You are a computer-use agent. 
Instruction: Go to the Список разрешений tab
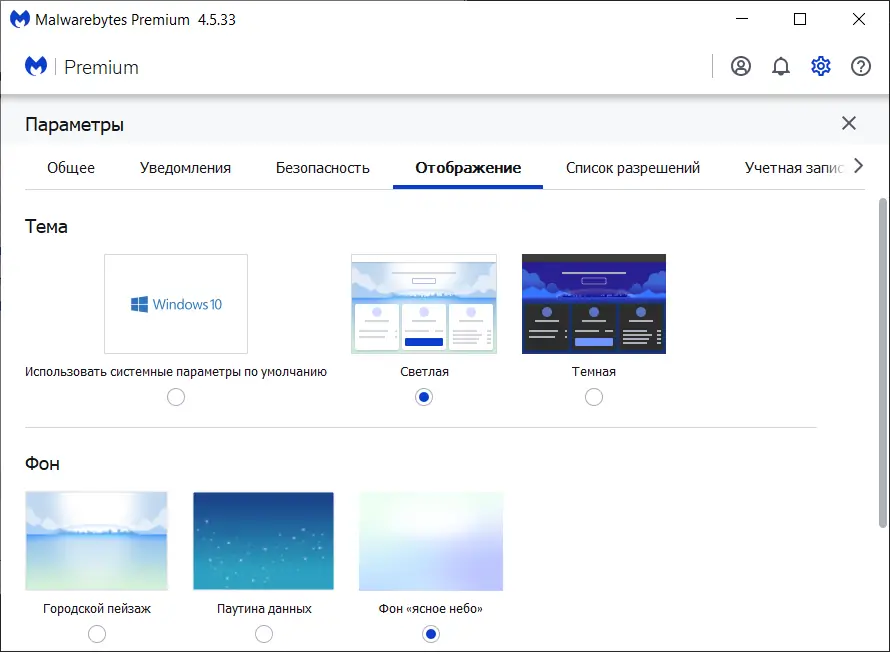click(x=634, y=167)
